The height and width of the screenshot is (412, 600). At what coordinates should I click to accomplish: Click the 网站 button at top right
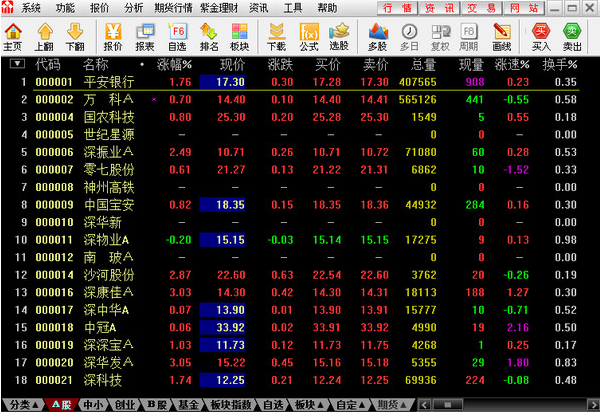(524, 8)
